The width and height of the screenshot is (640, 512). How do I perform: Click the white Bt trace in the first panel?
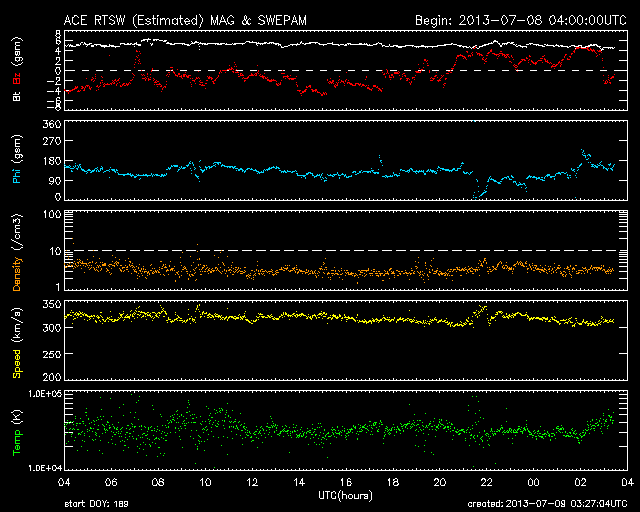click(x=340, y=44)
